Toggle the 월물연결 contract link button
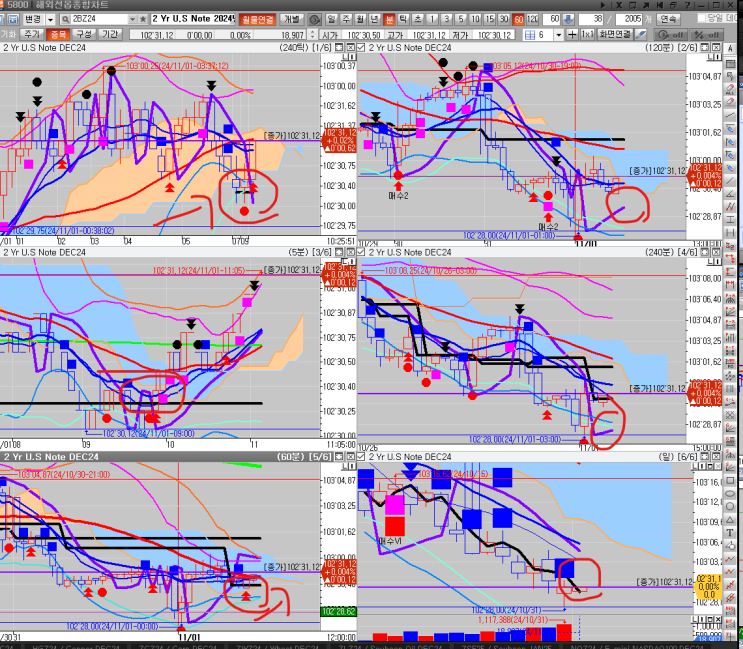Image resolution: width=743 pixels, height=649 pixels. (x=257, y=19)
